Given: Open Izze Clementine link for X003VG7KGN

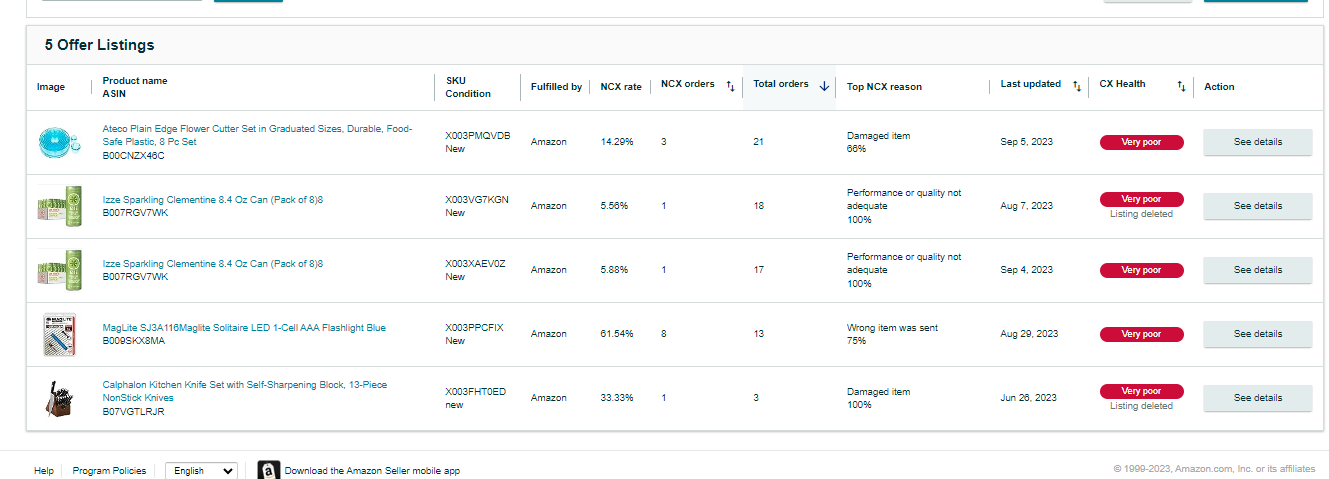Looking at the screenshot, I should (213, 200).
